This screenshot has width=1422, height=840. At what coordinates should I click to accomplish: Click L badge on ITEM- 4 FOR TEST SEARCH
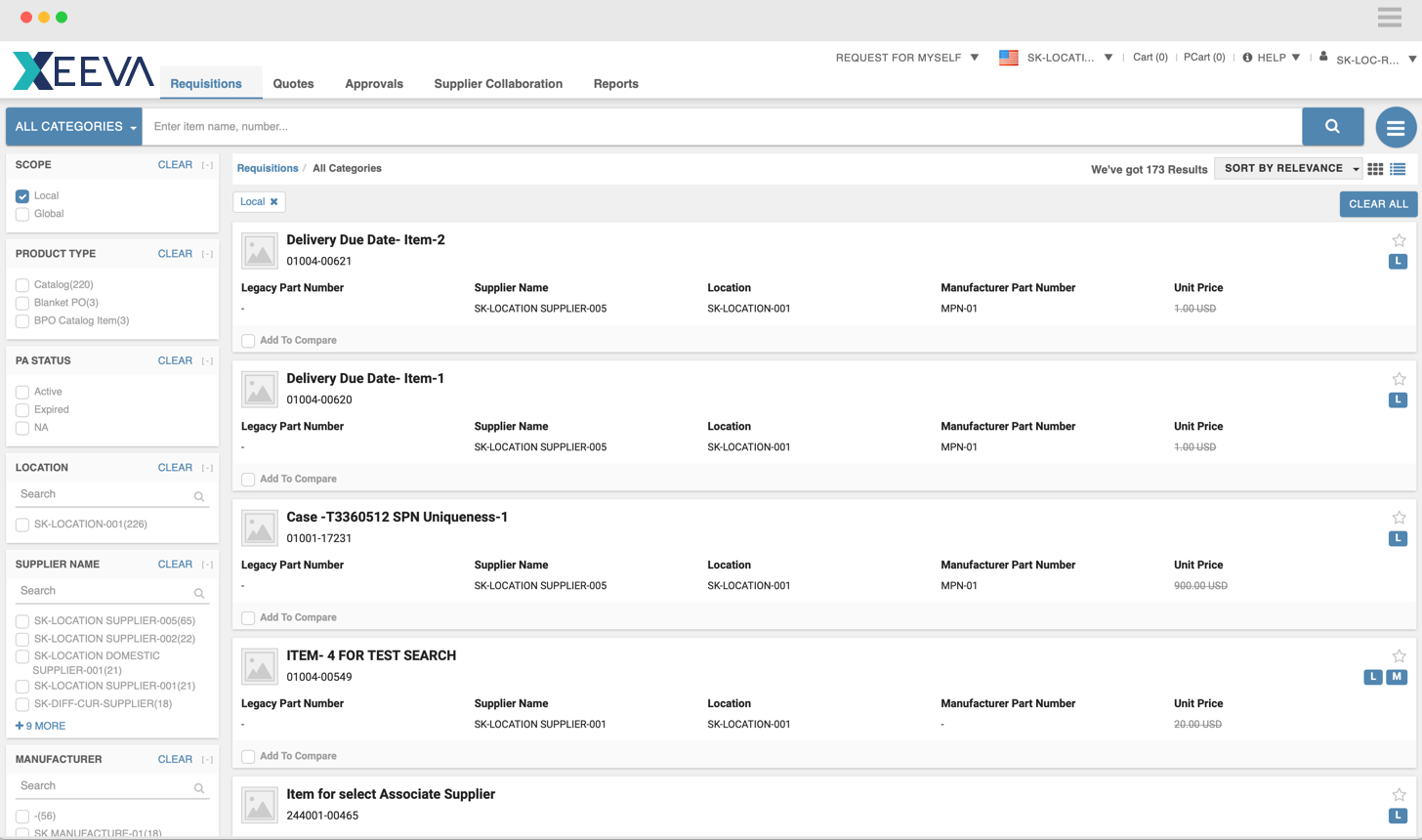1373,677
